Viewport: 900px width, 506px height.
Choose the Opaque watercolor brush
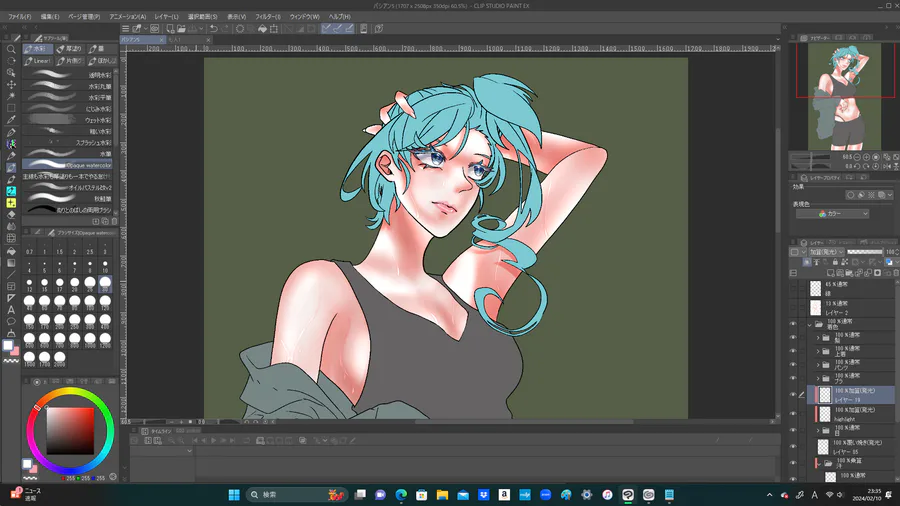(x=67, y=165)
